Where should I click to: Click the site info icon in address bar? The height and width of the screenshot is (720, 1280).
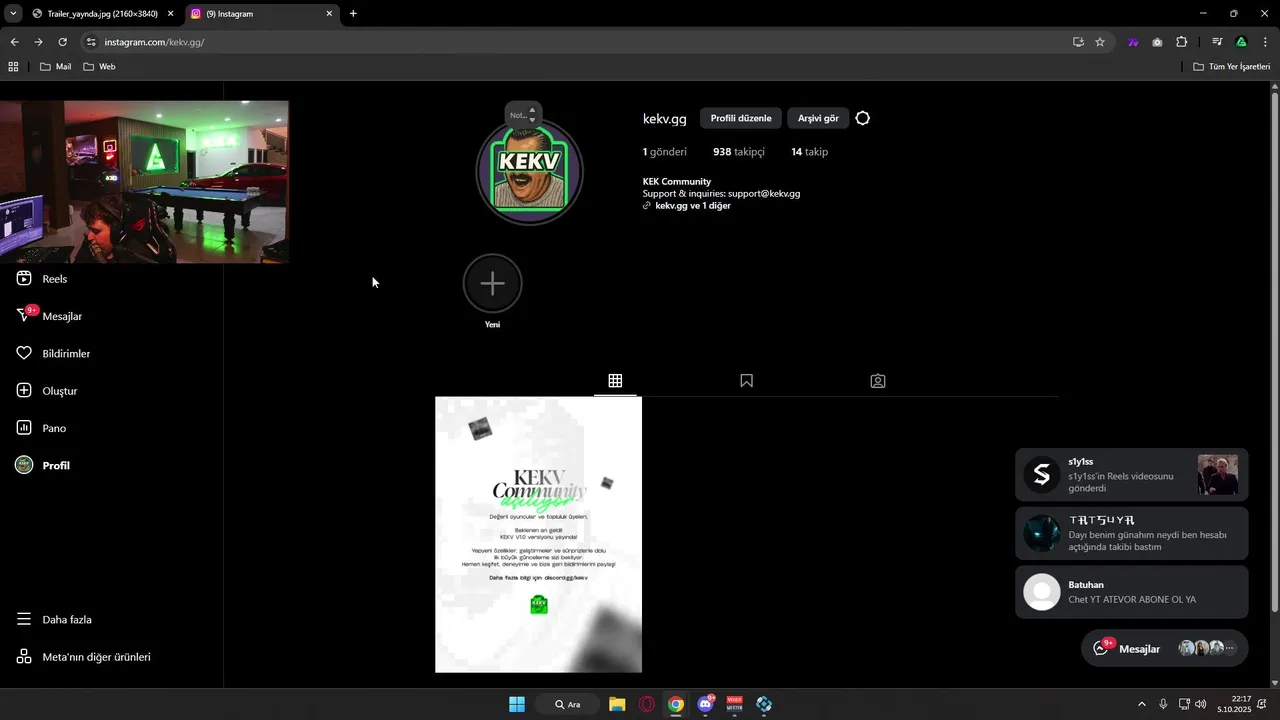tap(91, 42)
